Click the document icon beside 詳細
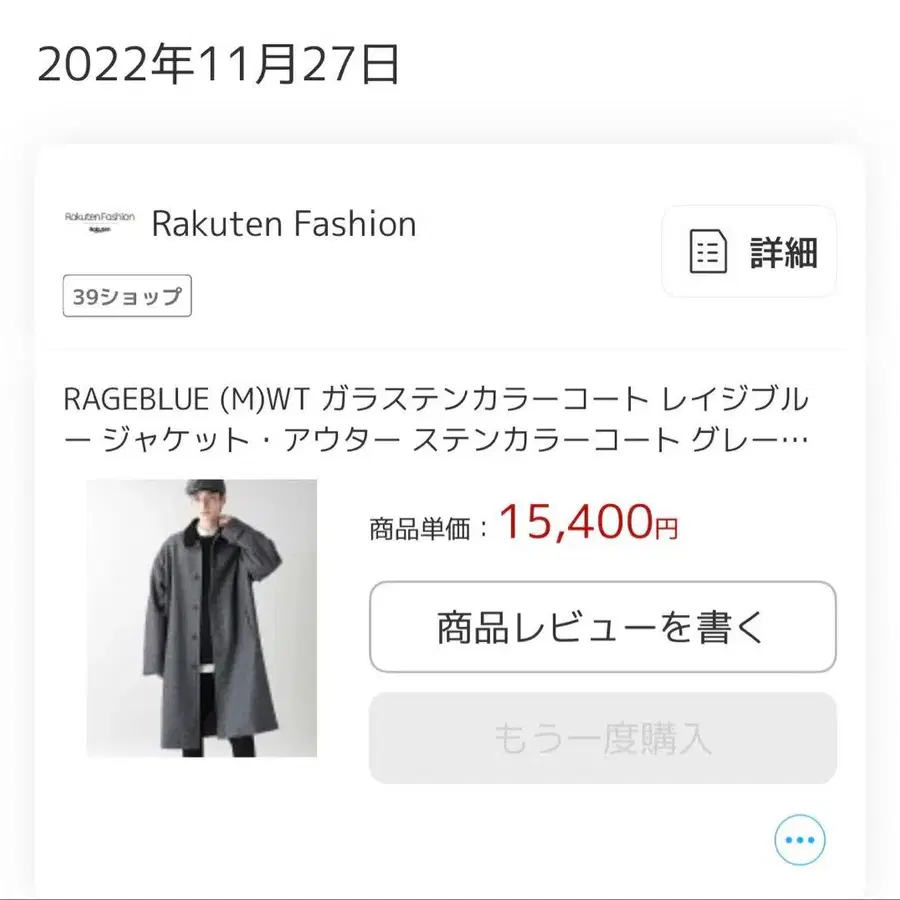The image size is (900, 900). [x=708, y=252]
